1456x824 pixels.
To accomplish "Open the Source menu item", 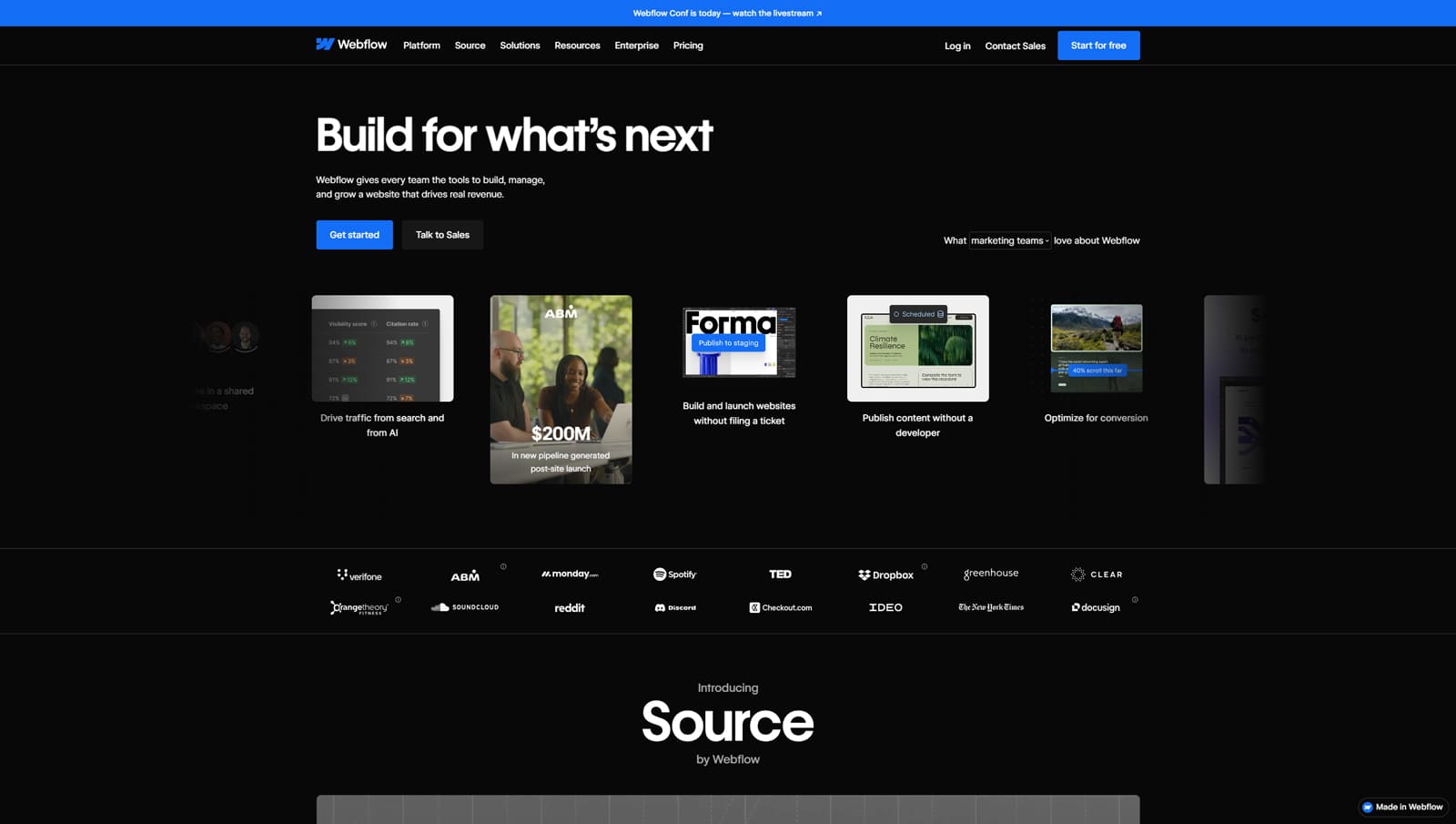I will (x=470, y=46).
